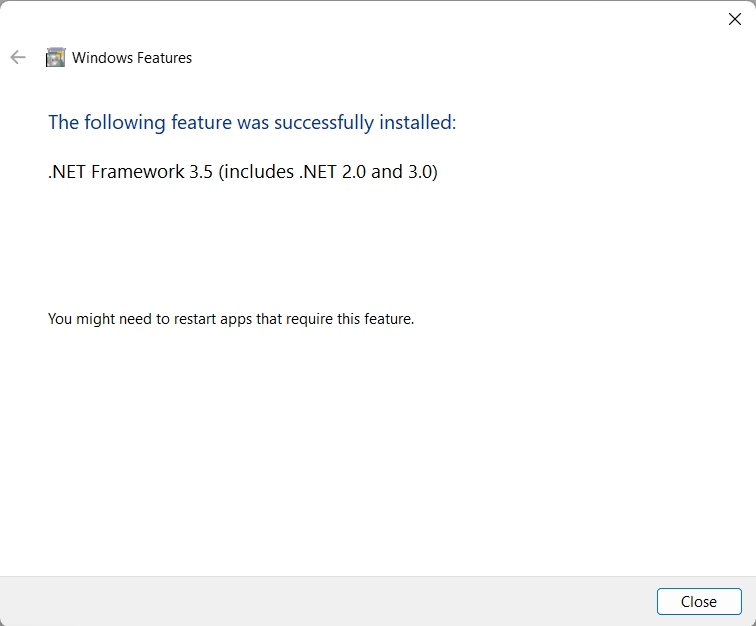The image size is (756, 626).
Task: Click the "successfully installed" heading
Action: pyautogui.click(x=252, y=123)
